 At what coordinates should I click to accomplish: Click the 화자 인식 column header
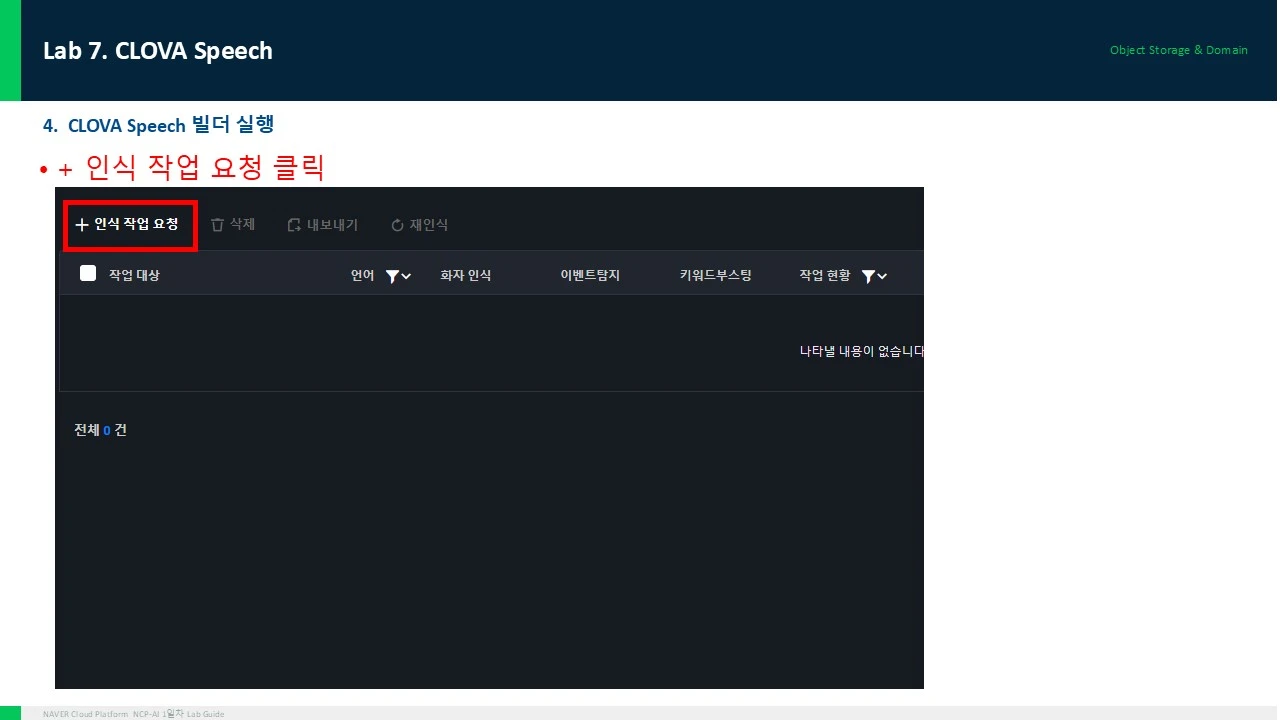tap(466, 275)
